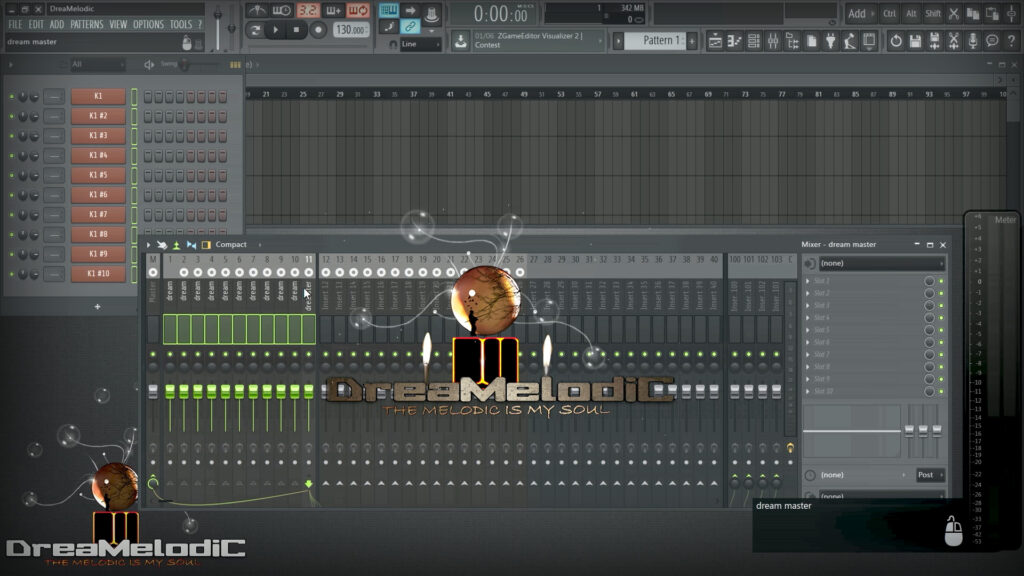Open the OPTIONS menu
Viewport: 1024px width, 576px height.
tap(148, 25)
